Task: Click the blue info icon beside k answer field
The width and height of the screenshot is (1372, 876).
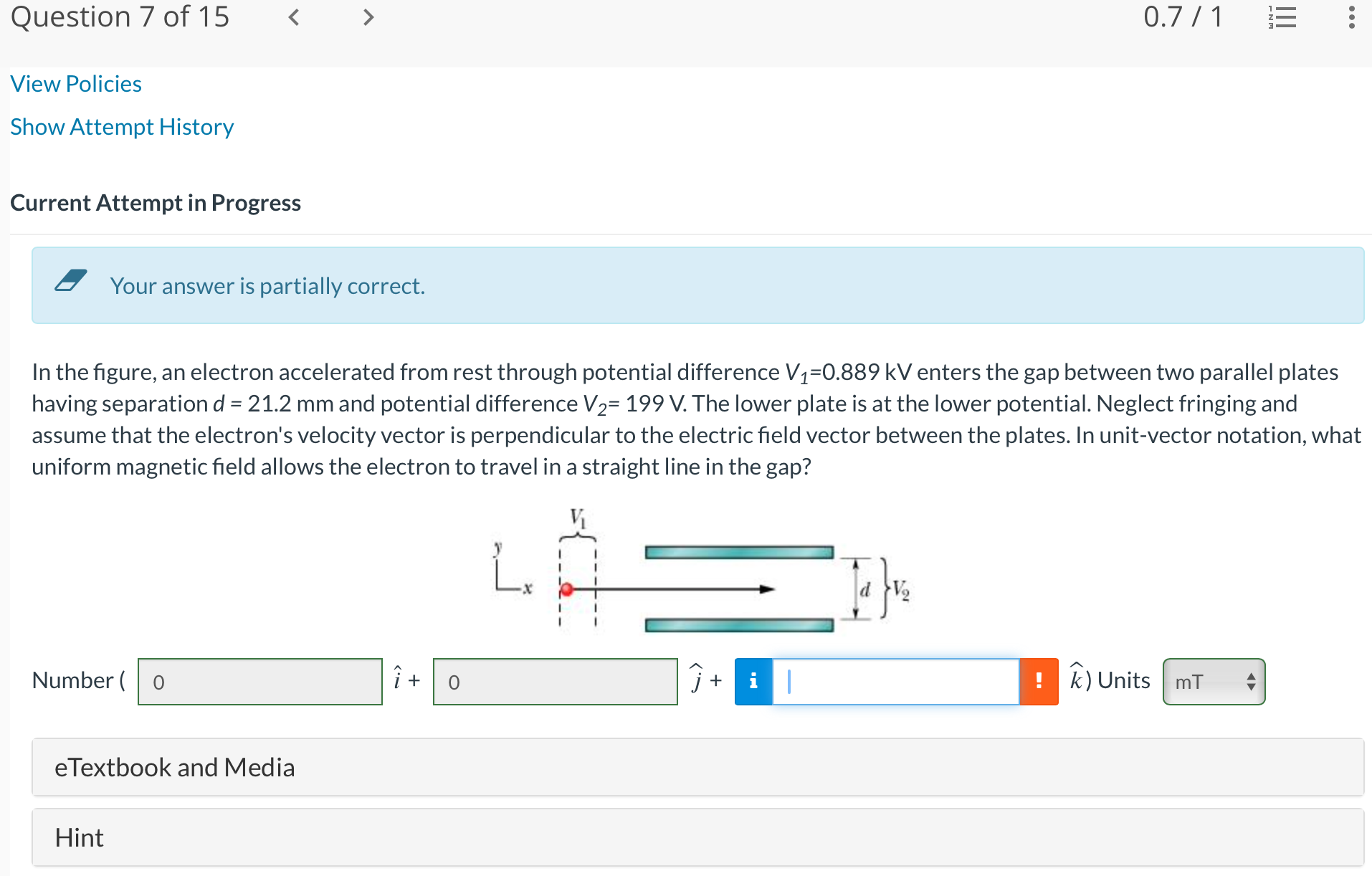Action: (x=753, y=681)
